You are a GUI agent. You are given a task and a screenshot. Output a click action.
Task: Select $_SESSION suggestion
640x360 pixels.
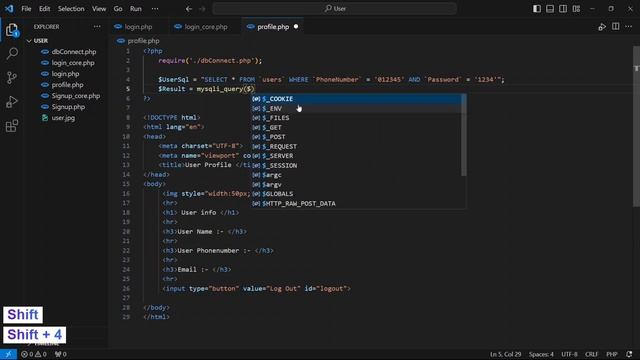coord(356,165)
